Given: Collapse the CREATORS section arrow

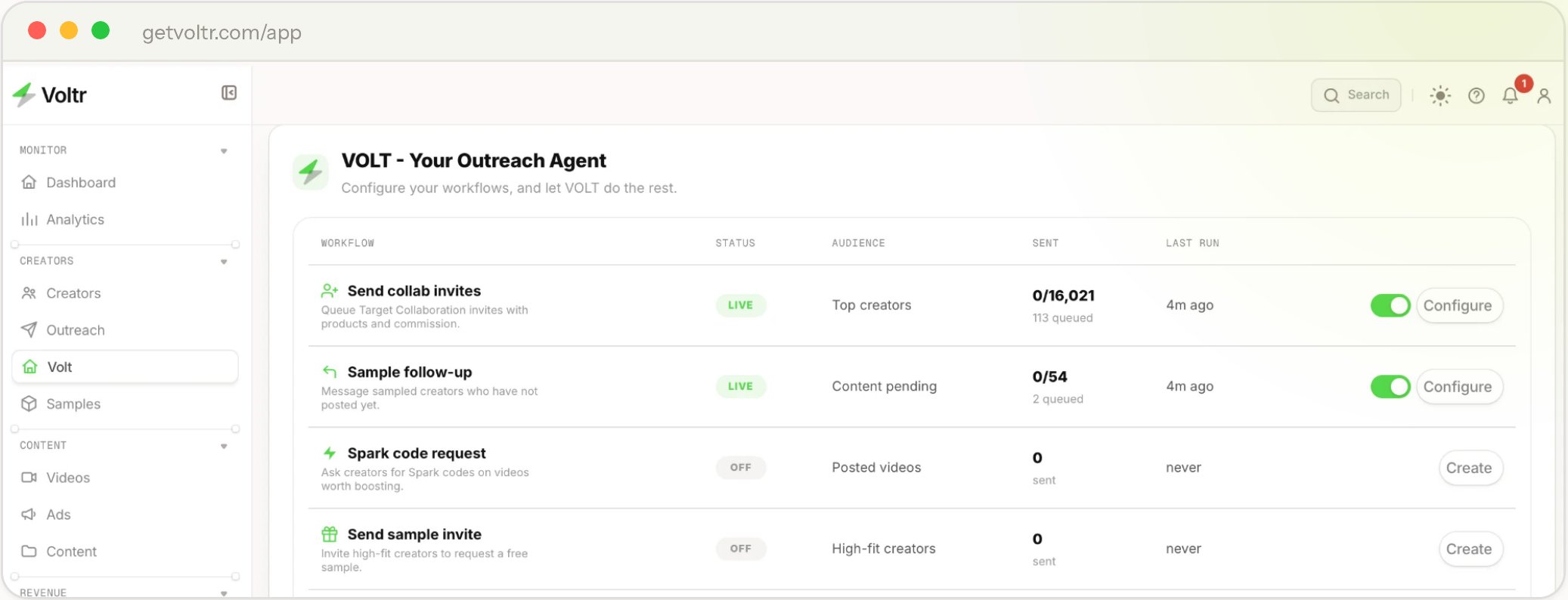Looking at the screenshot, I should 224,262.
